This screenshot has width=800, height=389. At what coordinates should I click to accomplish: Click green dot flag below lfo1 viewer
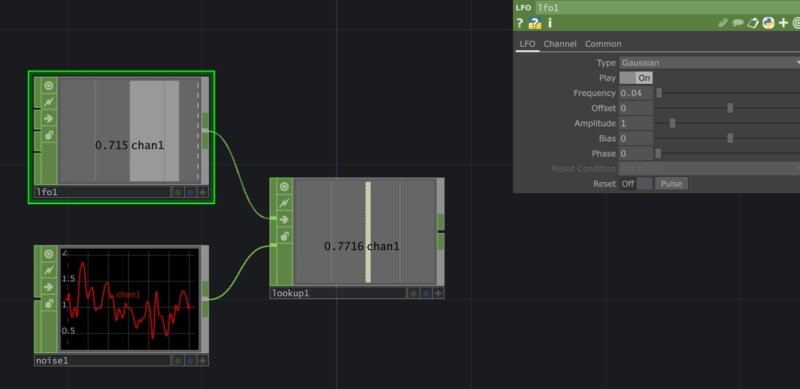[x=178, y=192]
